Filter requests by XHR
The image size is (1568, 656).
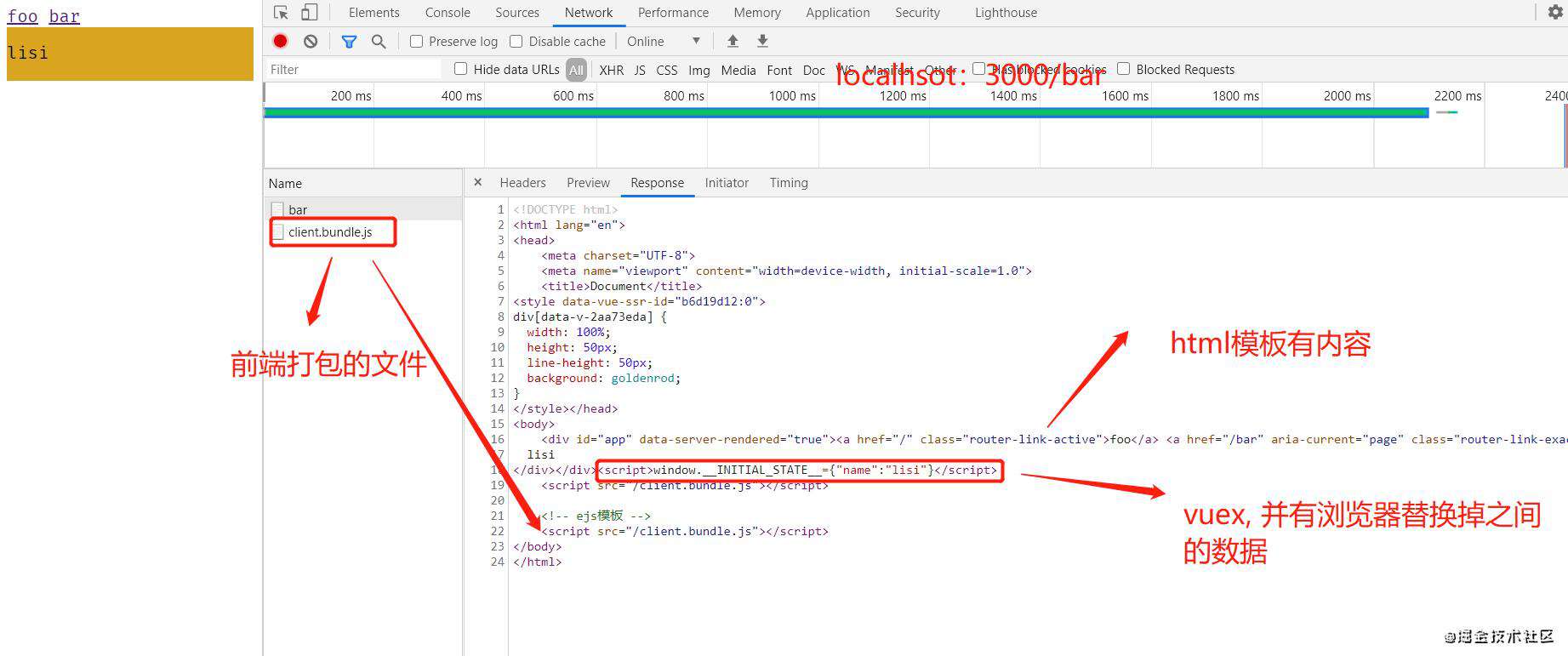[611, 70]
